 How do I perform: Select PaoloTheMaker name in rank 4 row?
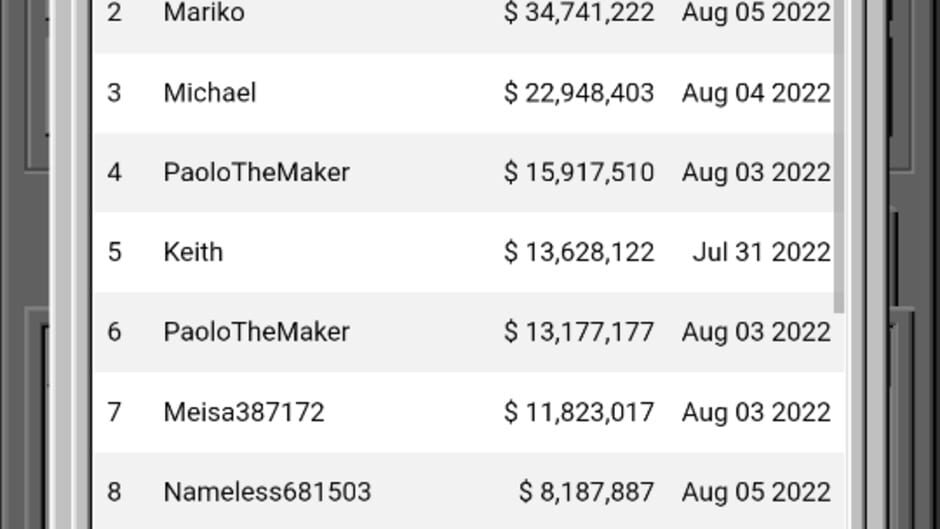257,172
